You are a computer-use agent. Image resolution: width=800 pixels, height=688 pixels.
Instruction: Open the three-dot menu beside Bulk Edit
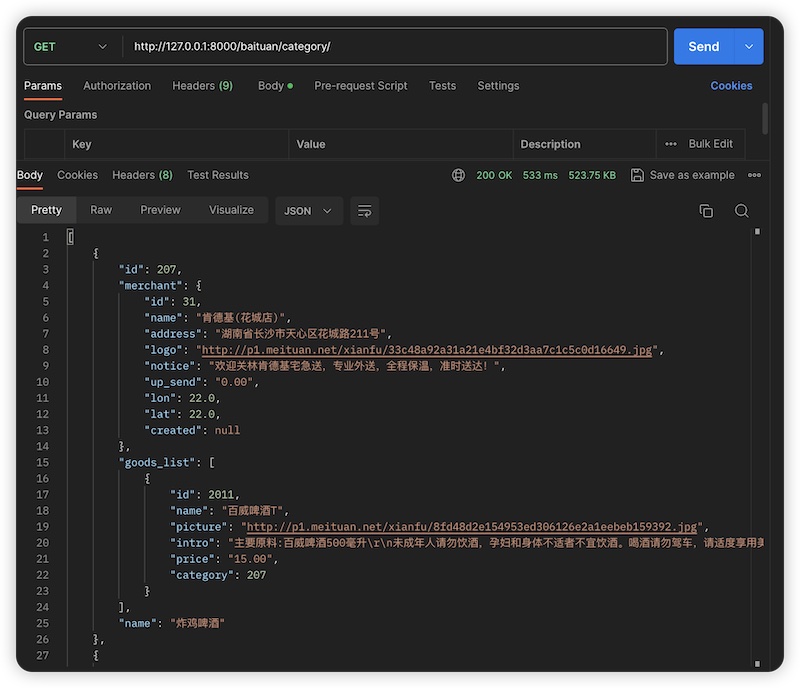[670, 144]
